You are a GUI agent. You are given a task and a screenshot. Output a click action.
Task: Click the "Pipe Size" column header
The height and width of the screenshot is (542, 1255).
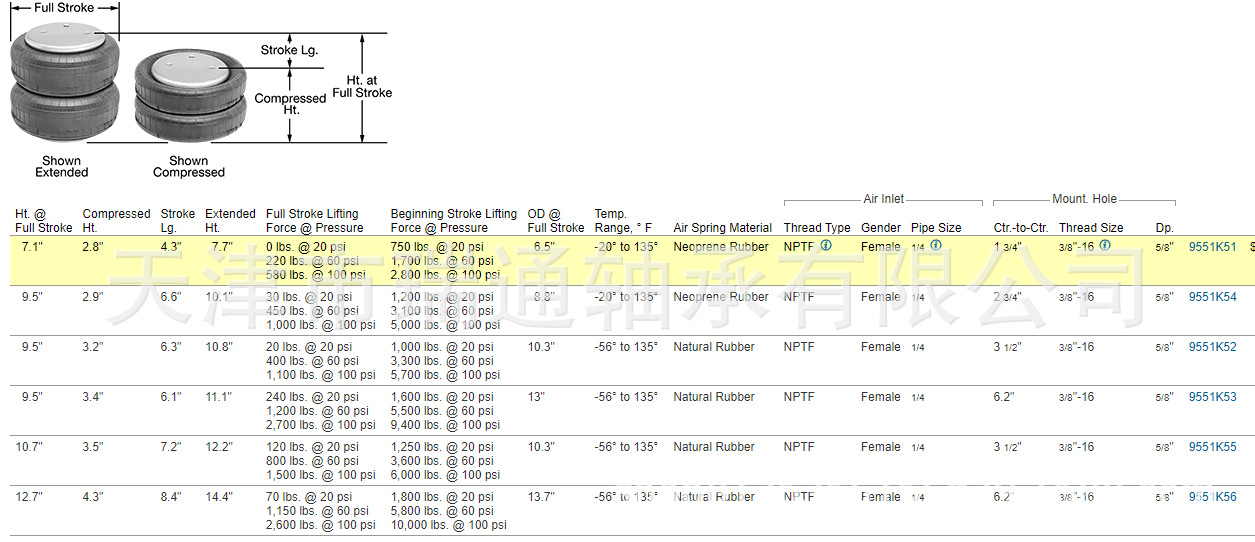[936, 228]
